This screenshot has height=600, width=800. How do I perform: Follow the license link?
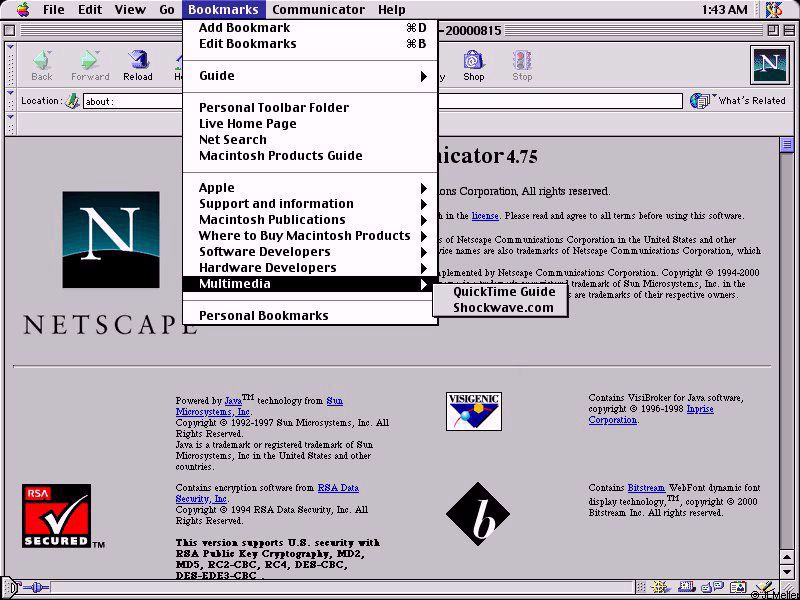pos(485,216)
